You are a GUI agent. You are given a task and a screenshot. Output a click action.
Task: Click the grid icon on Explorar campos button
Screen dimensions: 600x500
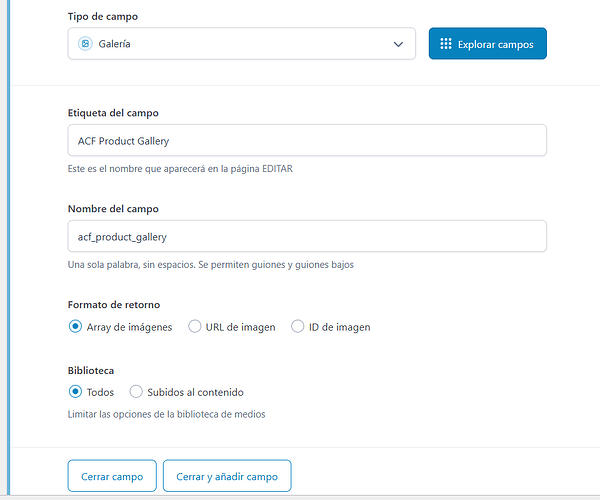tap(446, 44)
